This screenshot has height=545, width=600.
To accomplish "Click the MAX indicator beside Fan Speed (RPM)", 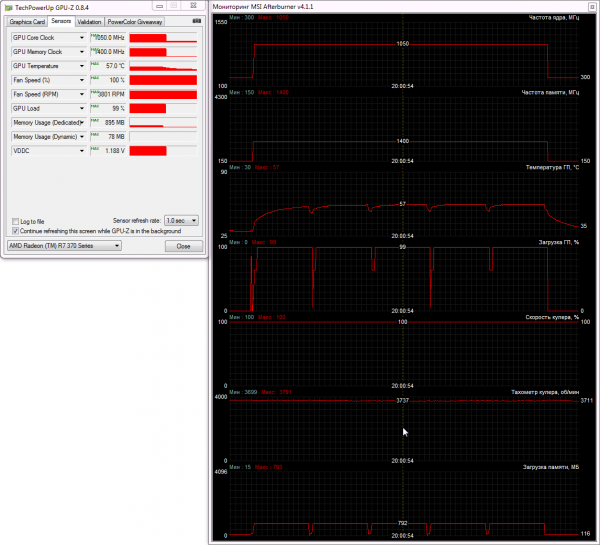I will tap(95, 92).
